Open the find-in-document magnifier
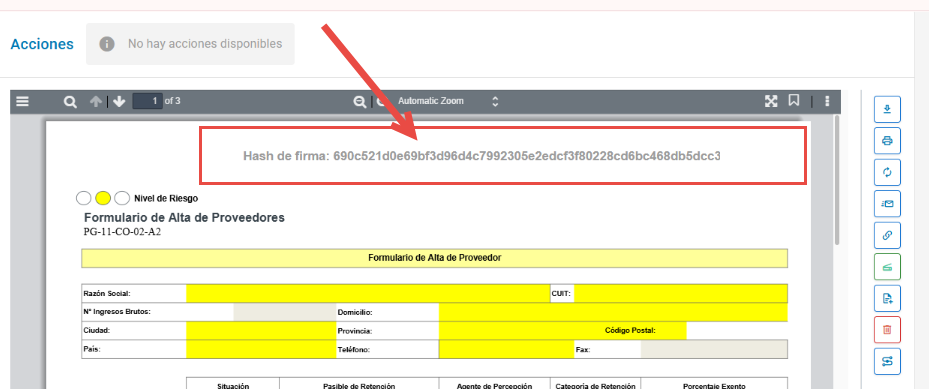The height and width of the screenshot is (389, 929). click(x=71, y=102)
